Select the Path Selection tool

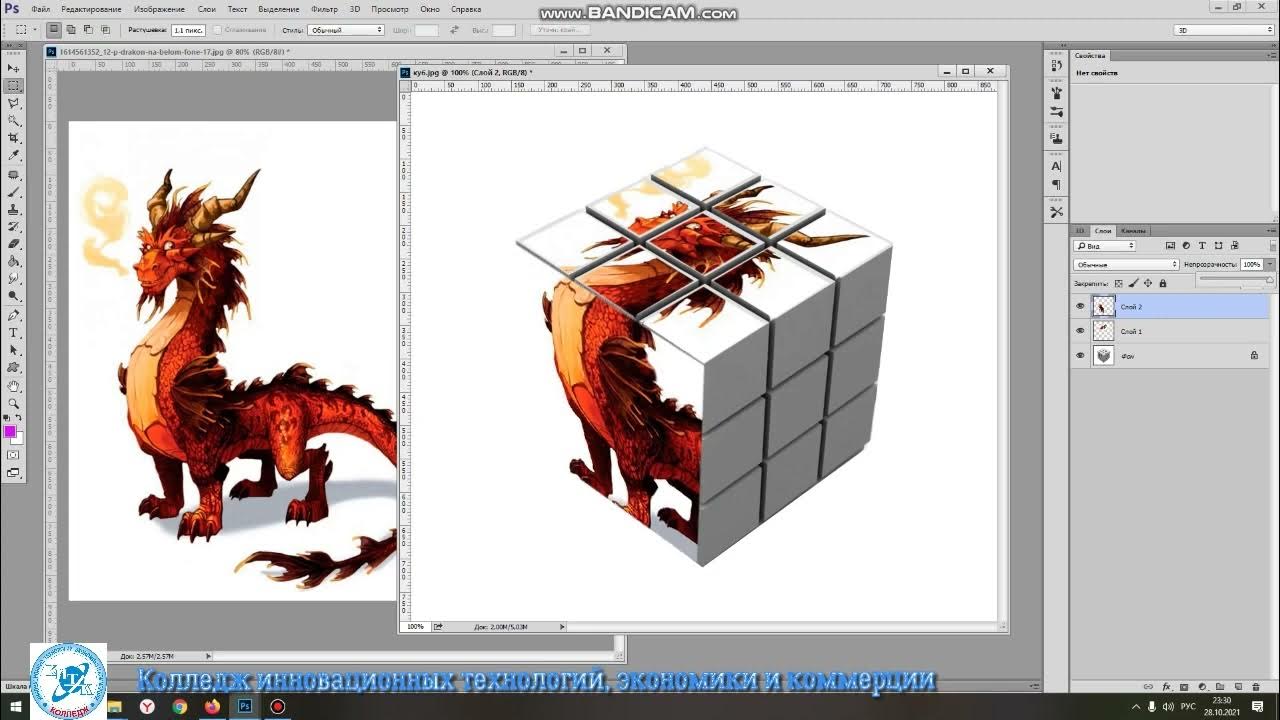(15, 350)
